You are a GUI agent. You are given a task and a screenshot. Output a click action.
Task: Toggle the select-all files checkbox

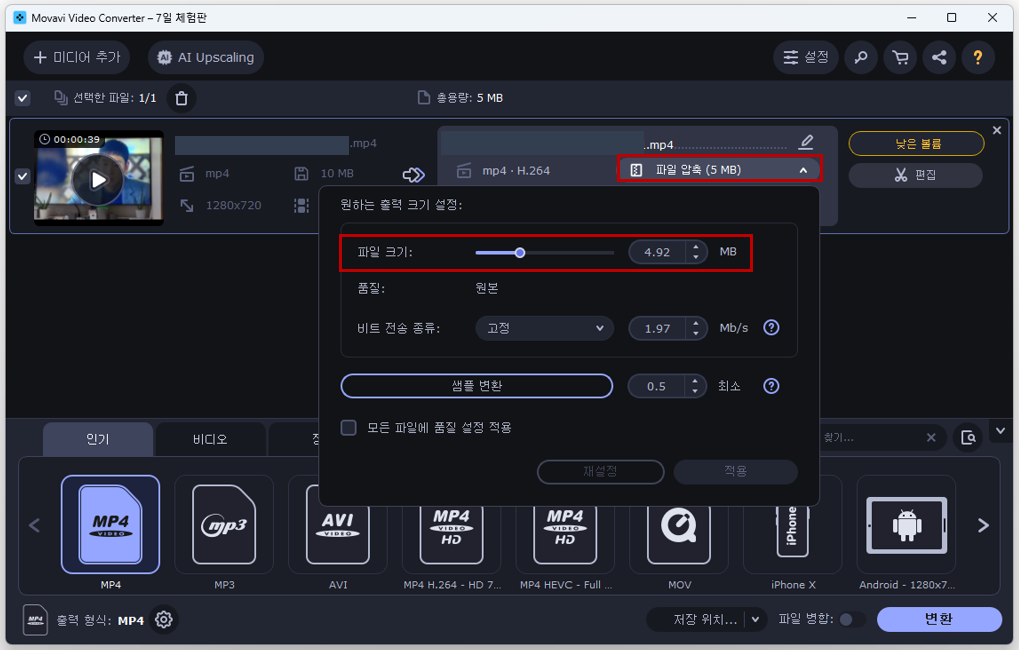point(23,98)
